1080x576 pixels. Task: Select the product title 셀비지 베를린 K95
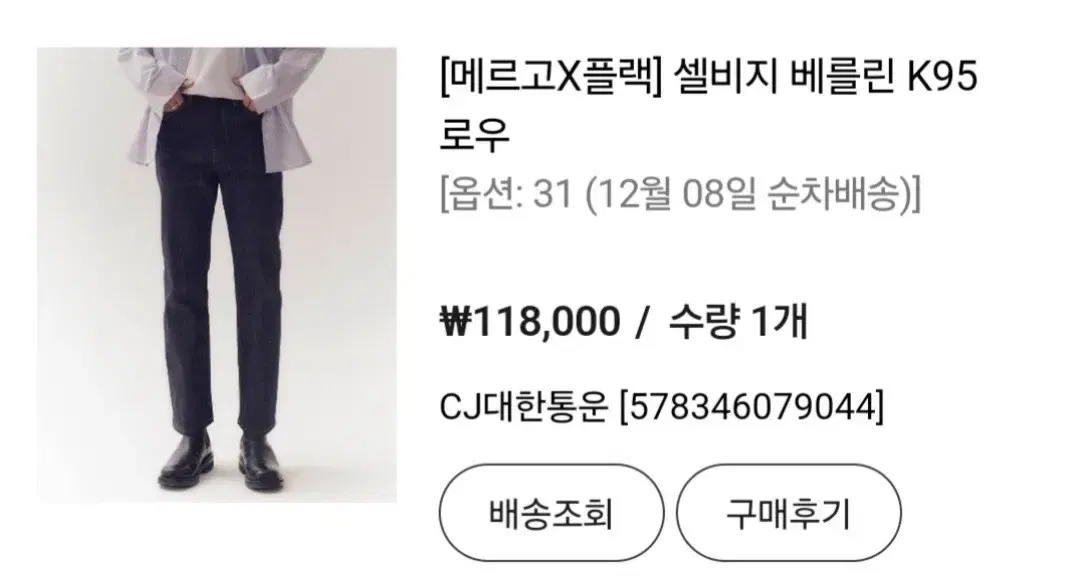pyautogui.click(x=824, y=77)
